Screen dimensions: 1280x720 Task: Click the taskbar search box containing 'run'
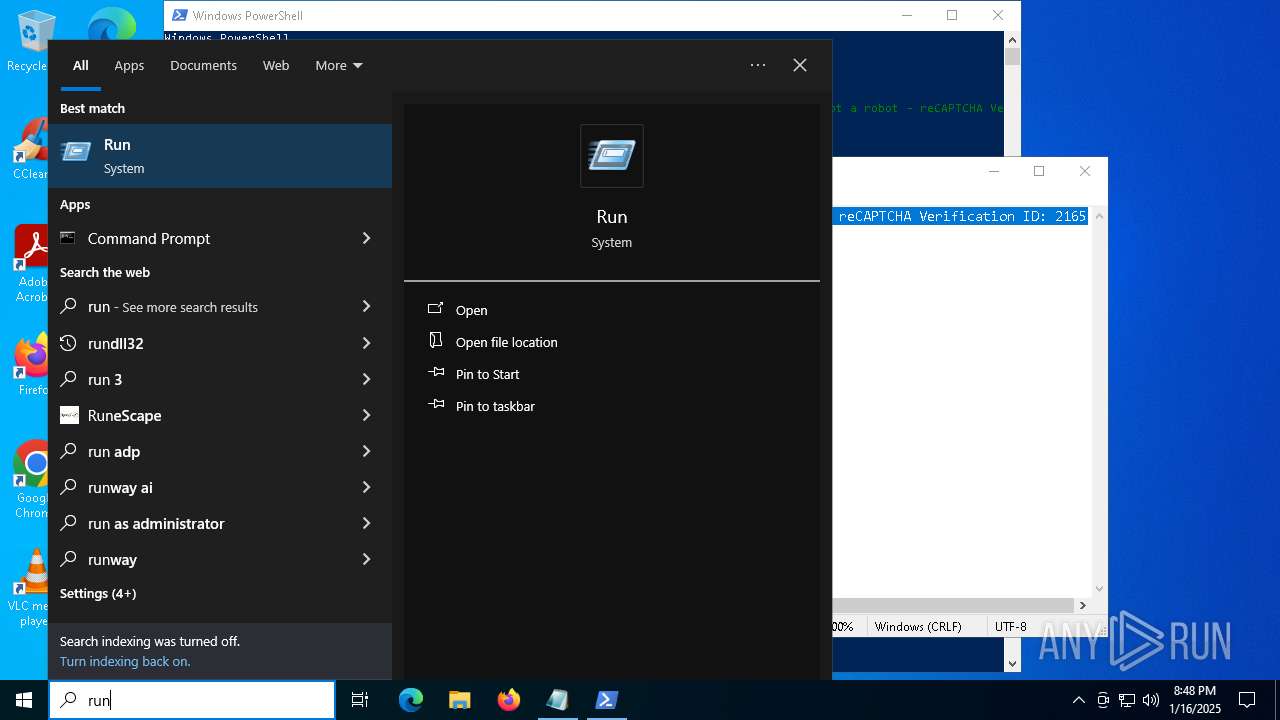(x=192, y=700)
